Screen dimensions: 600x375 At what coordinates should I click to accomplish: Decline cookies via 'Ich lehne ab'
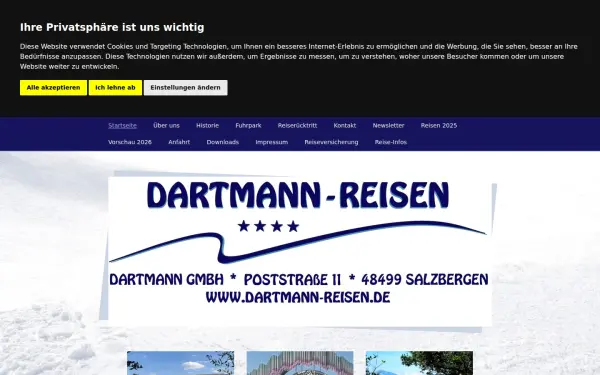tap(115, 88)
